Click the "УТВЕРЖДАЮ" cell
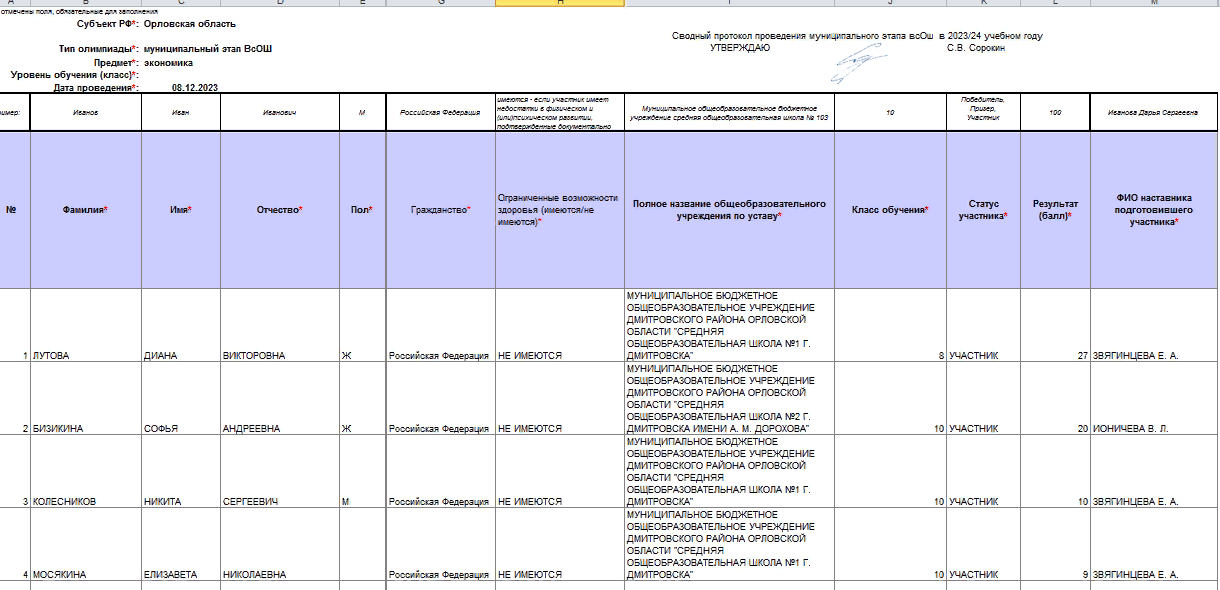 tap(740, 48)
